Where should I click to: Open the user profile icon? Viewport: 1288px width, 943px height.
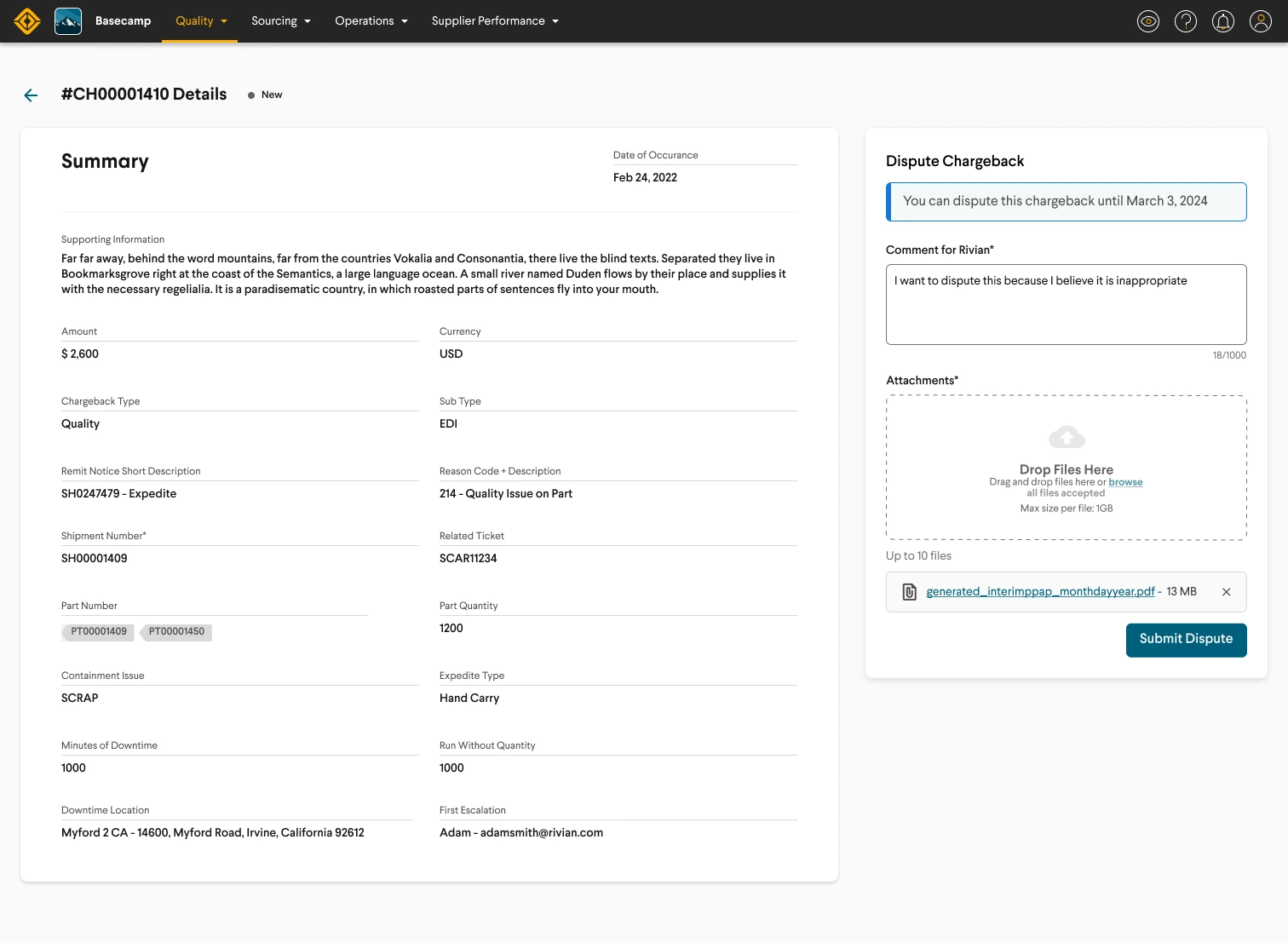tap(1261, 21)
